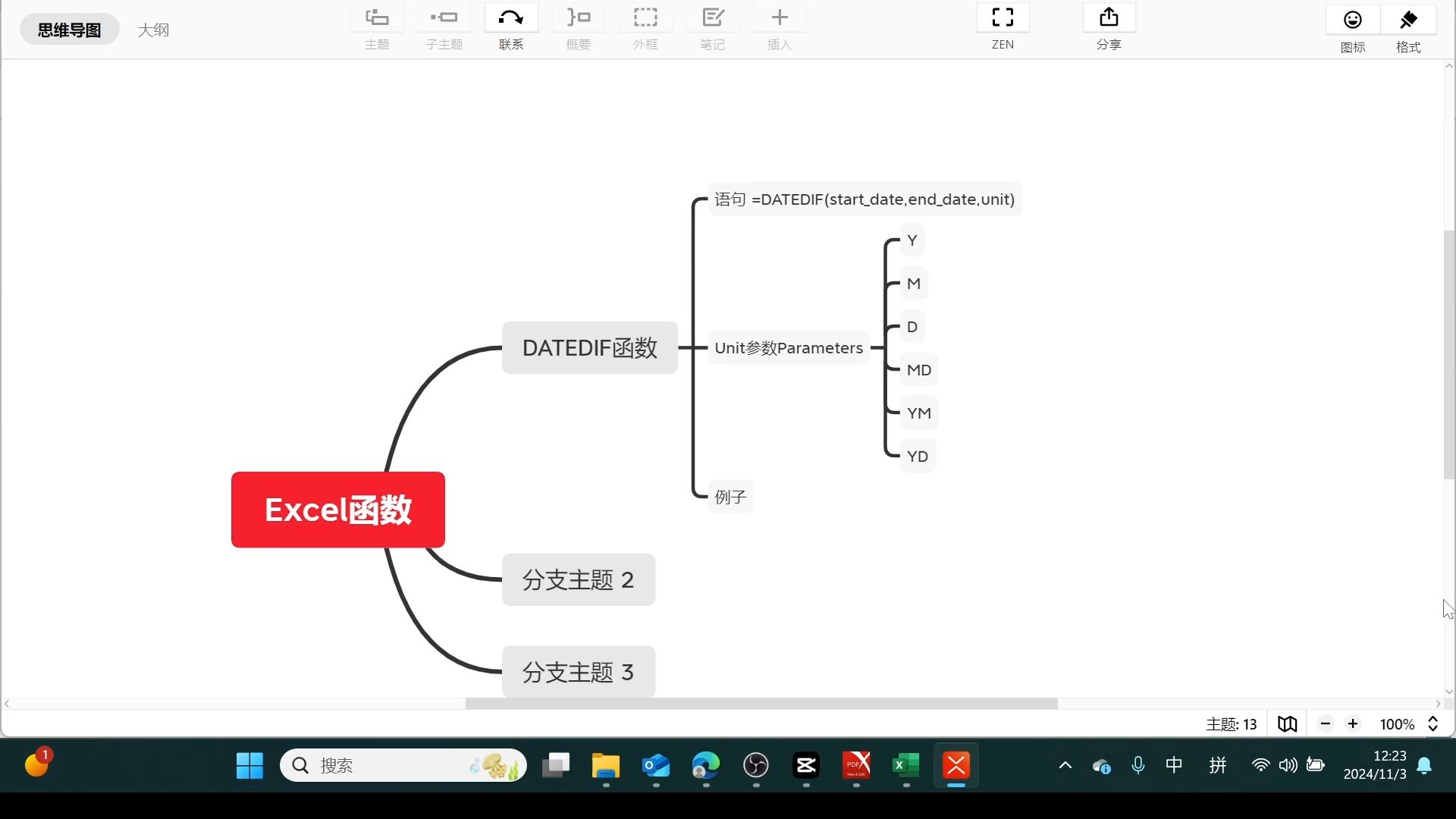Image resolution: width=1456 pixels, height=819 pixels.
Task: Select the 例子 subtopic
Action: tap(730, 497)
